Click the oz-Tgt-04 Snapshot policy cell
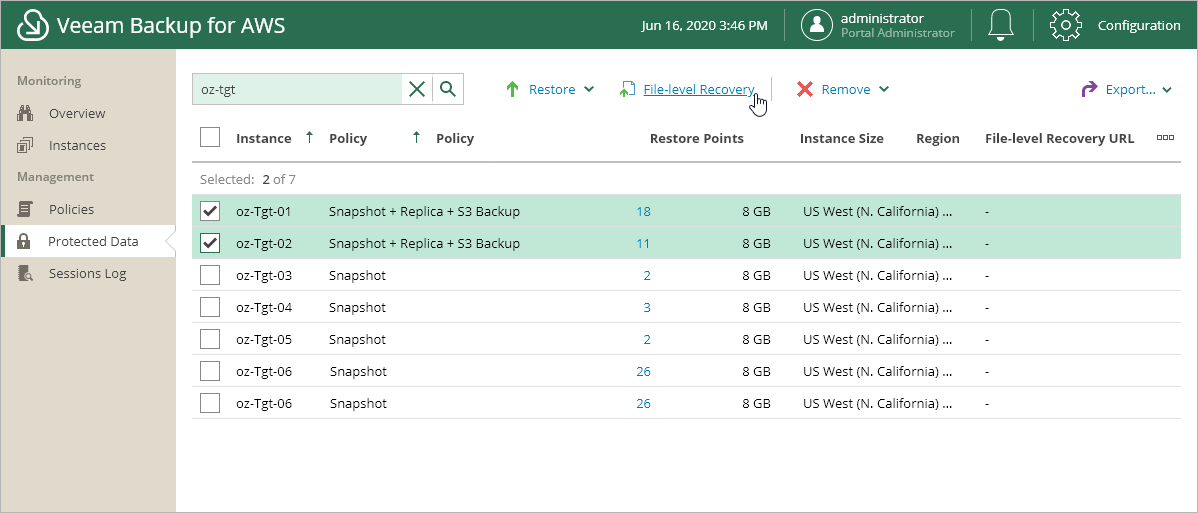 (358, 307)
